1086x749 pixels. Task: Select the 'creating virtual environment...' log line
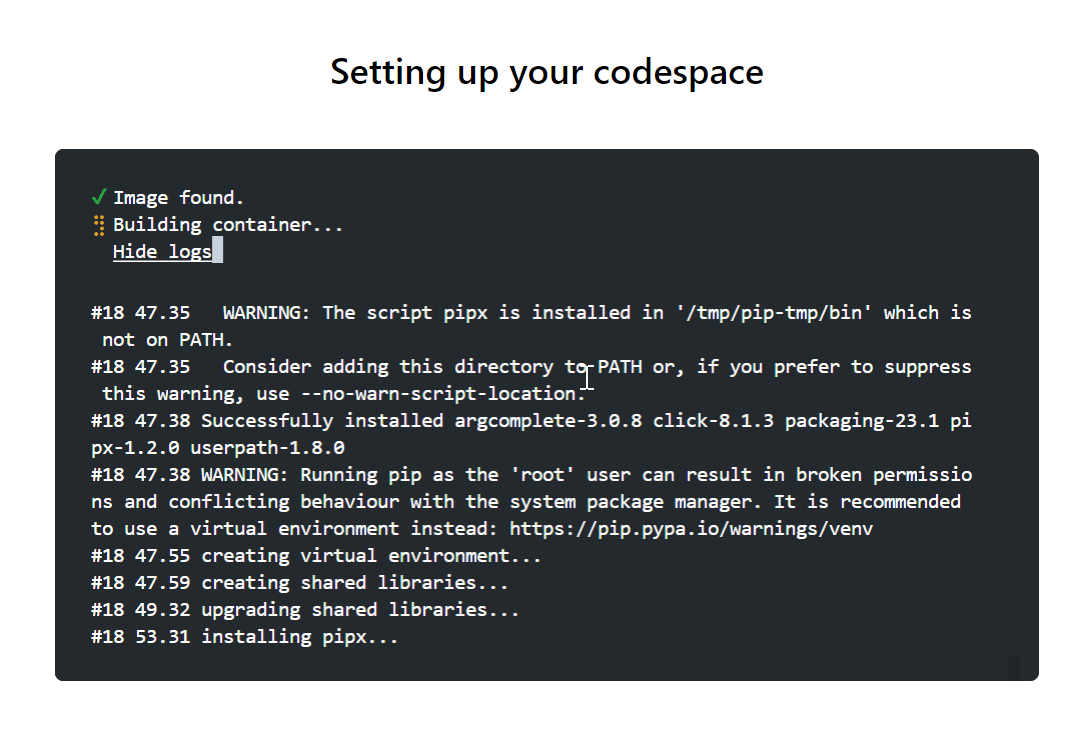pyautogui.click(x=316, y=555)
